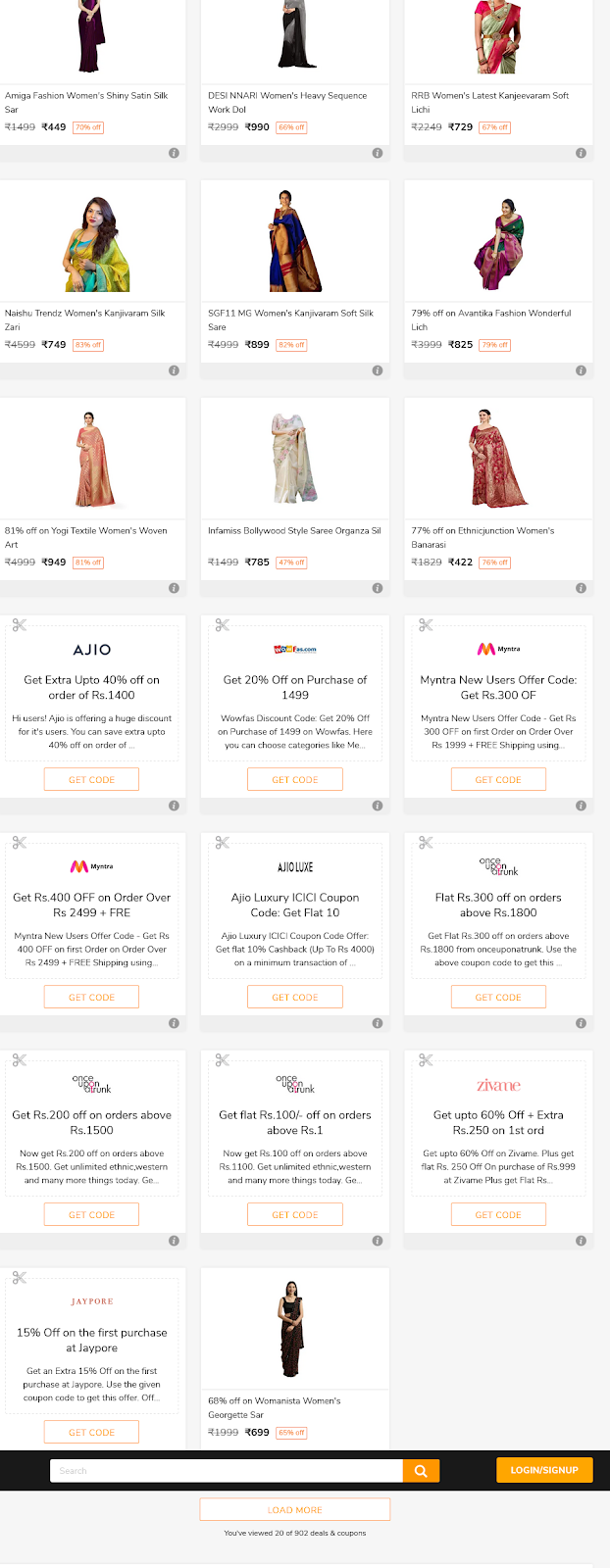Image resolution: width=610 pixels, height=1568 pixels.
Task: Click the LOGIN/SIGNUP button
Action: click(x=544, y=1470)
